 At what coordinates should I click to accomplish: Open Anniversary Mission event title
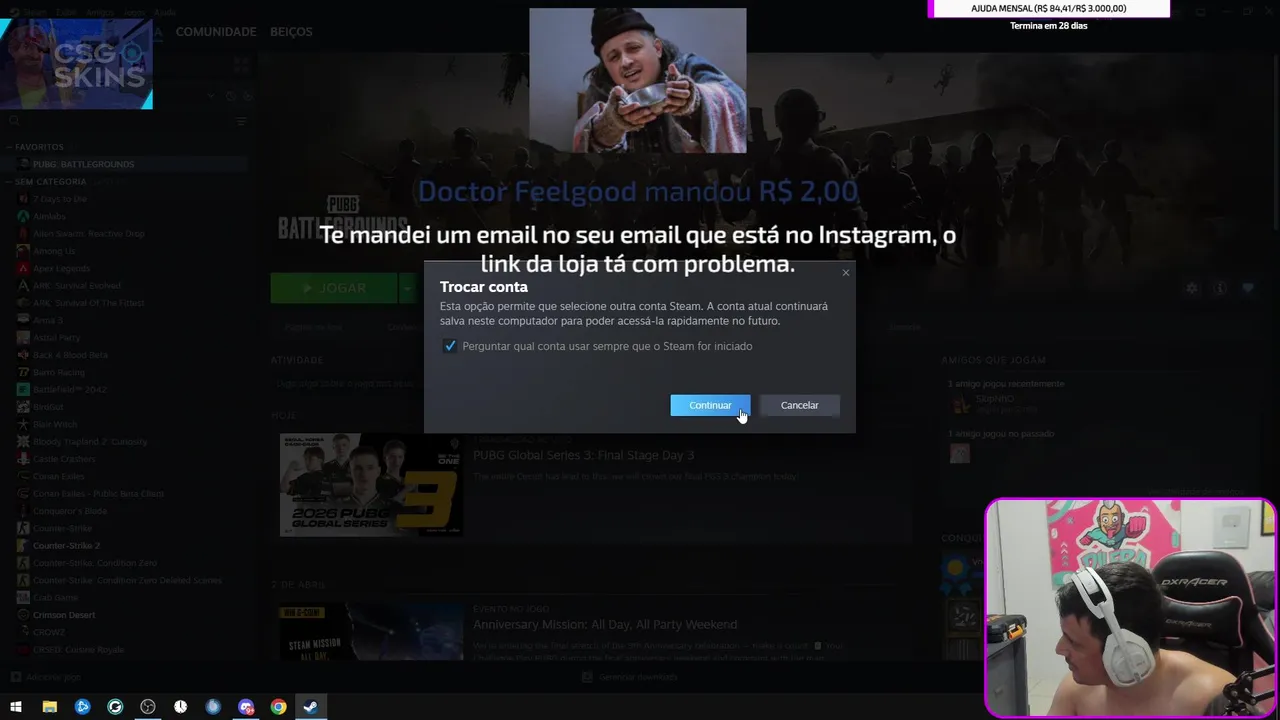tap(605, 624)
